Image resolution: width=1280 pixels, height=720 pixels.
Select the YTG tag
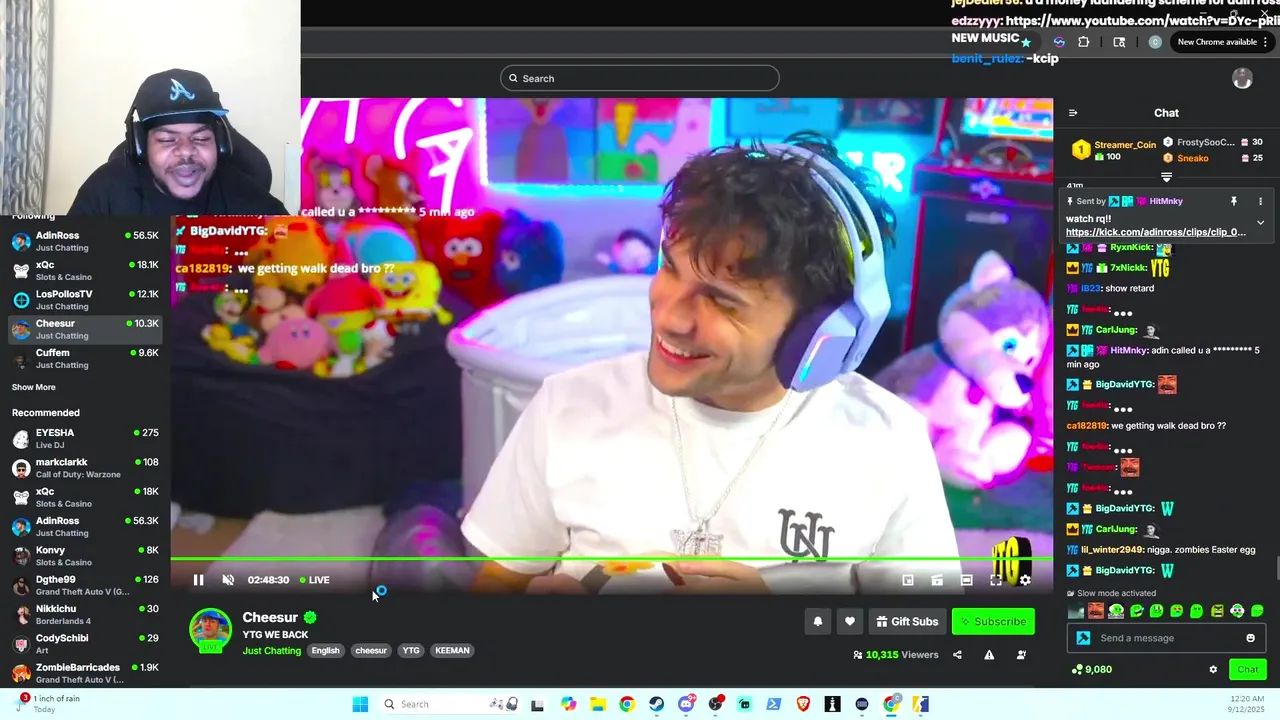tap(411, 650)
